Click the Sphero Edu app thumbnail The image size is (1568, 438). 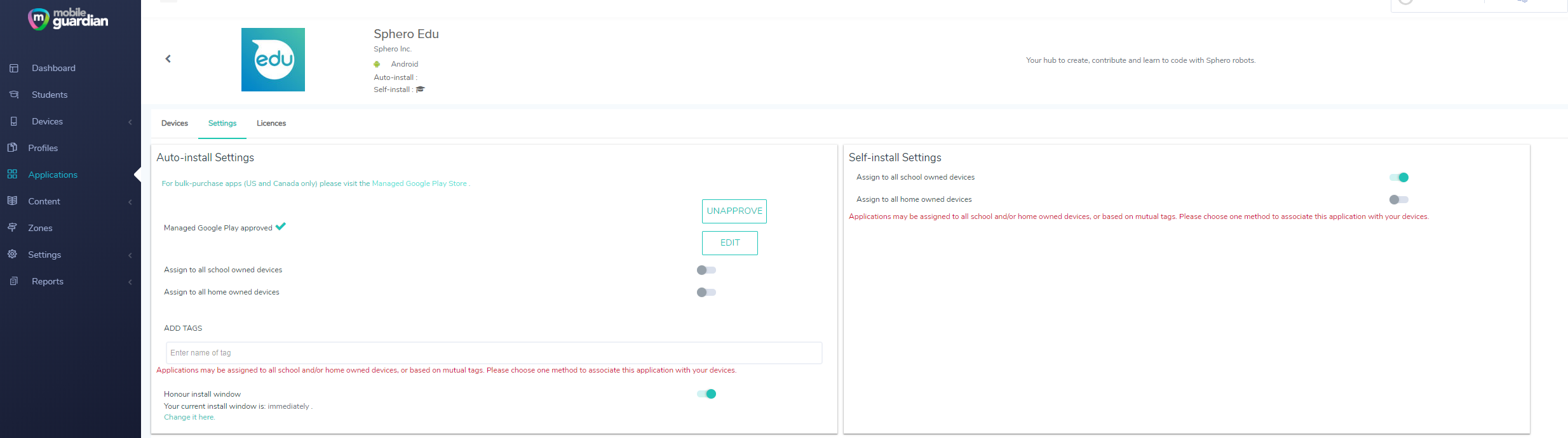click(x=273, y=60)
